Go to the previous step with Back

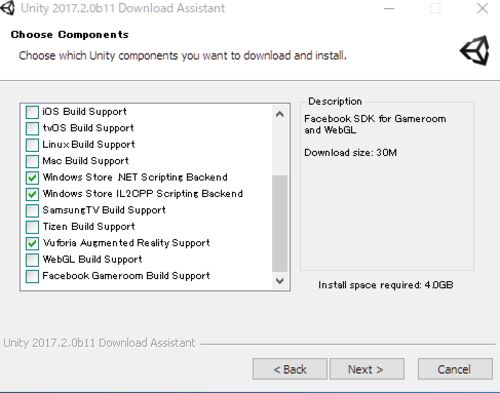(x=290, y=369)
